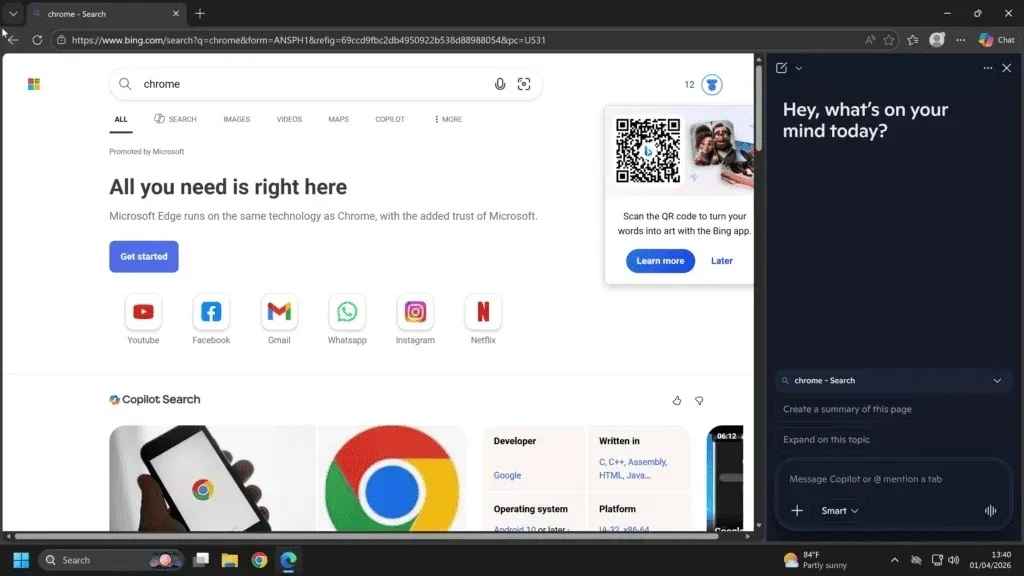The height and width of the screenshot is (576, 1024).
Task: Close the Copilot side pane
Action: (x=1006, y=68)
